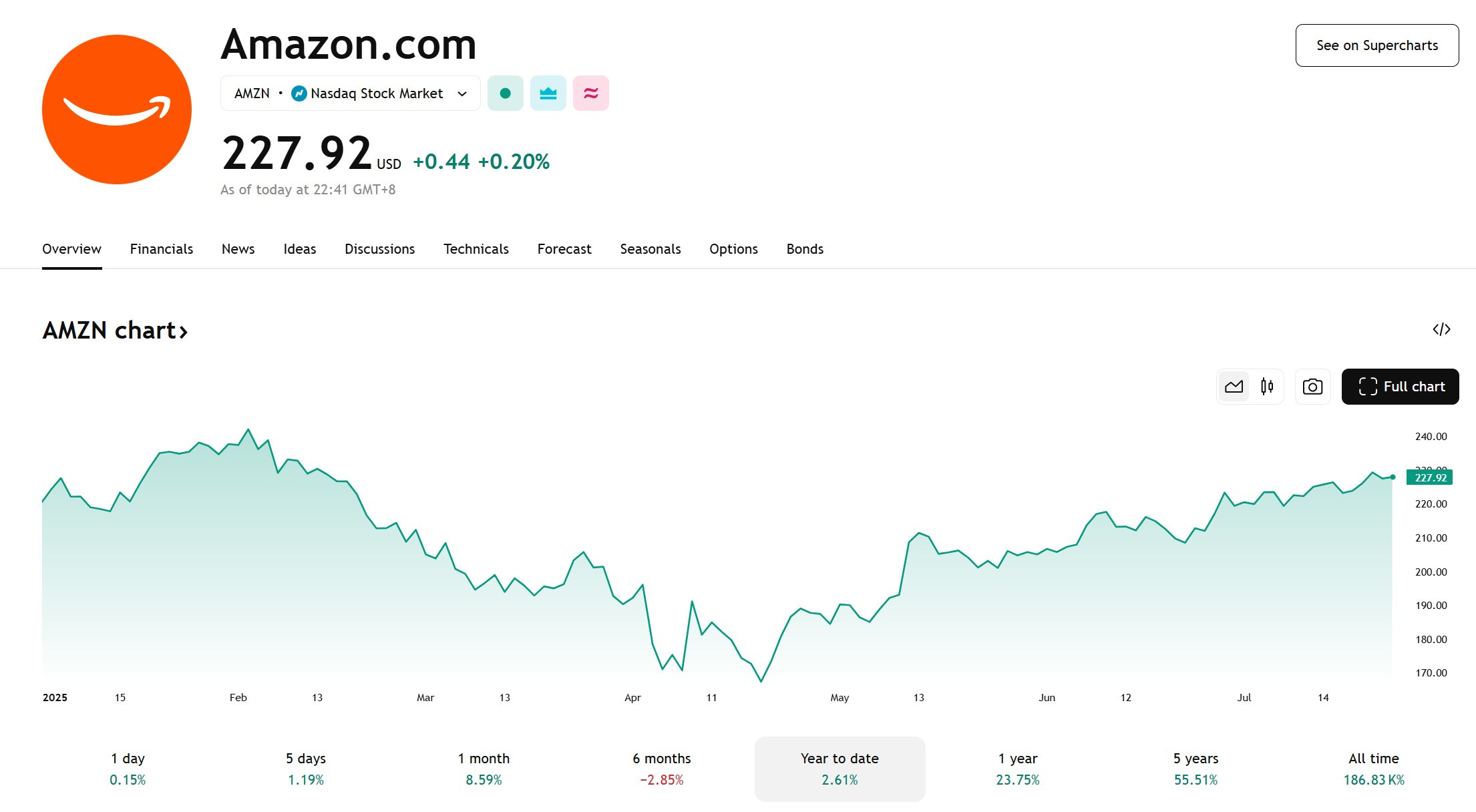The height and width of the screenshot is (812, 1476).
Task: Click the blue crown badge icon
Action: 548,93
